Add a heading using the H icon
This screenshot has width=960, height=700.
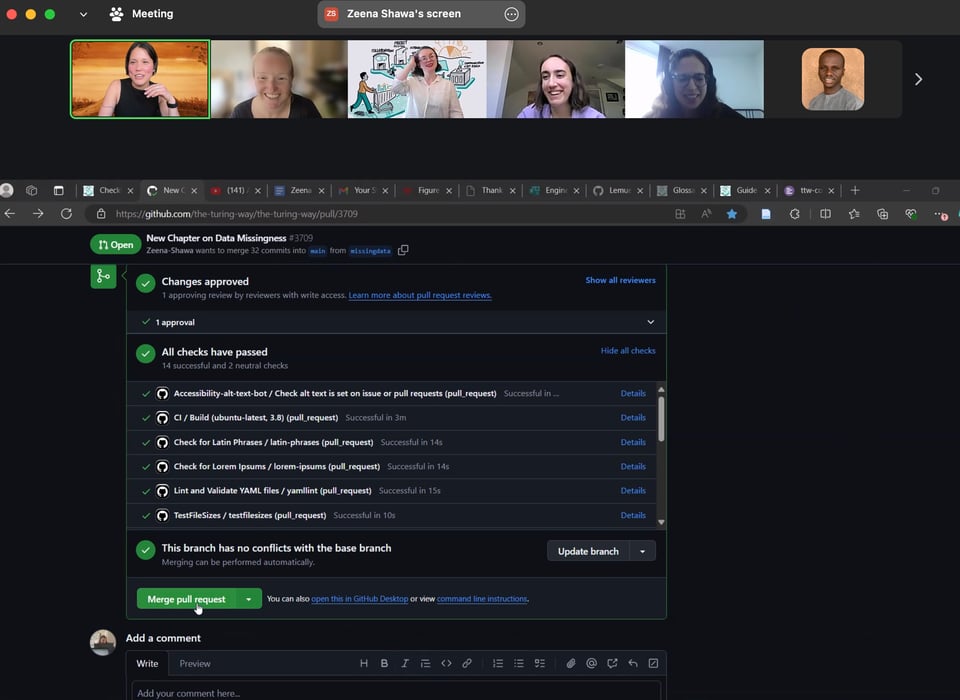(x=364, y=663)
